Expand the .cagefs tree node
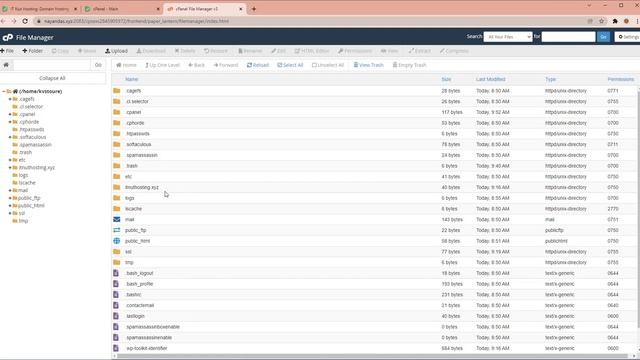The height and width of the screenshot is (360, 640). pos(10,99)
